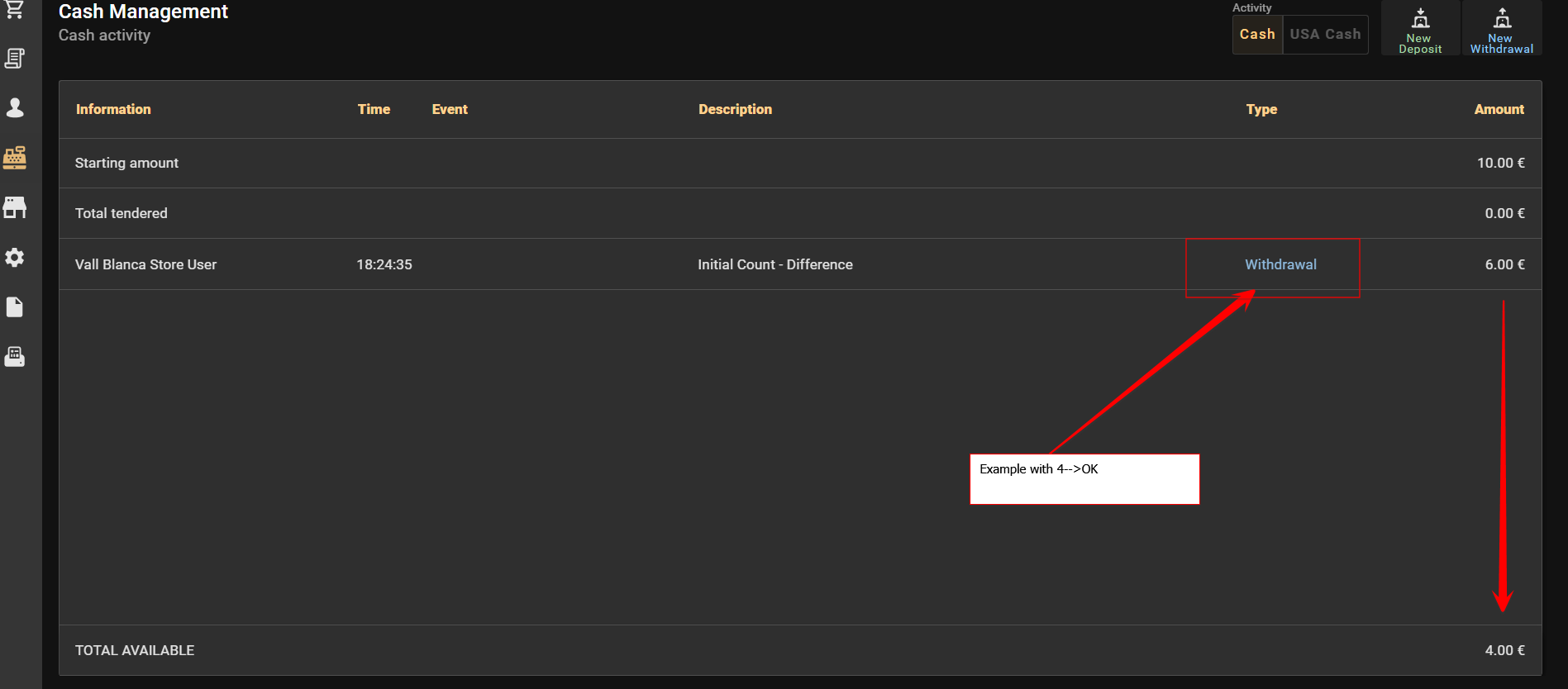Select the 18:24:35 time cell
This screenshot has height=689, width=1568.
pos(384,264)
